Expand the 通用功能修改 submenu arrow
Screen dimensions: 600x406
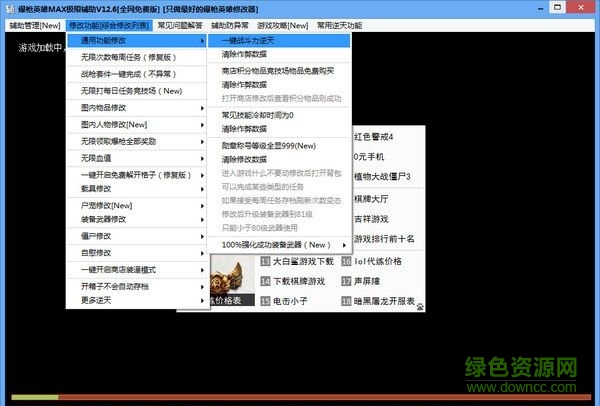click(x=202, y=41)
